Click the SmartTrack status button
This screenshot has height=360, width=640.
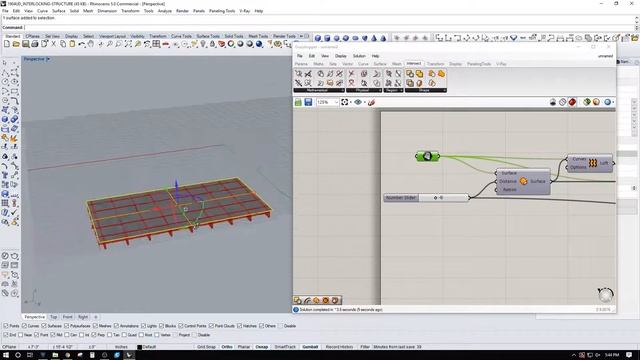pyautogui.click(x=285, y=347)
